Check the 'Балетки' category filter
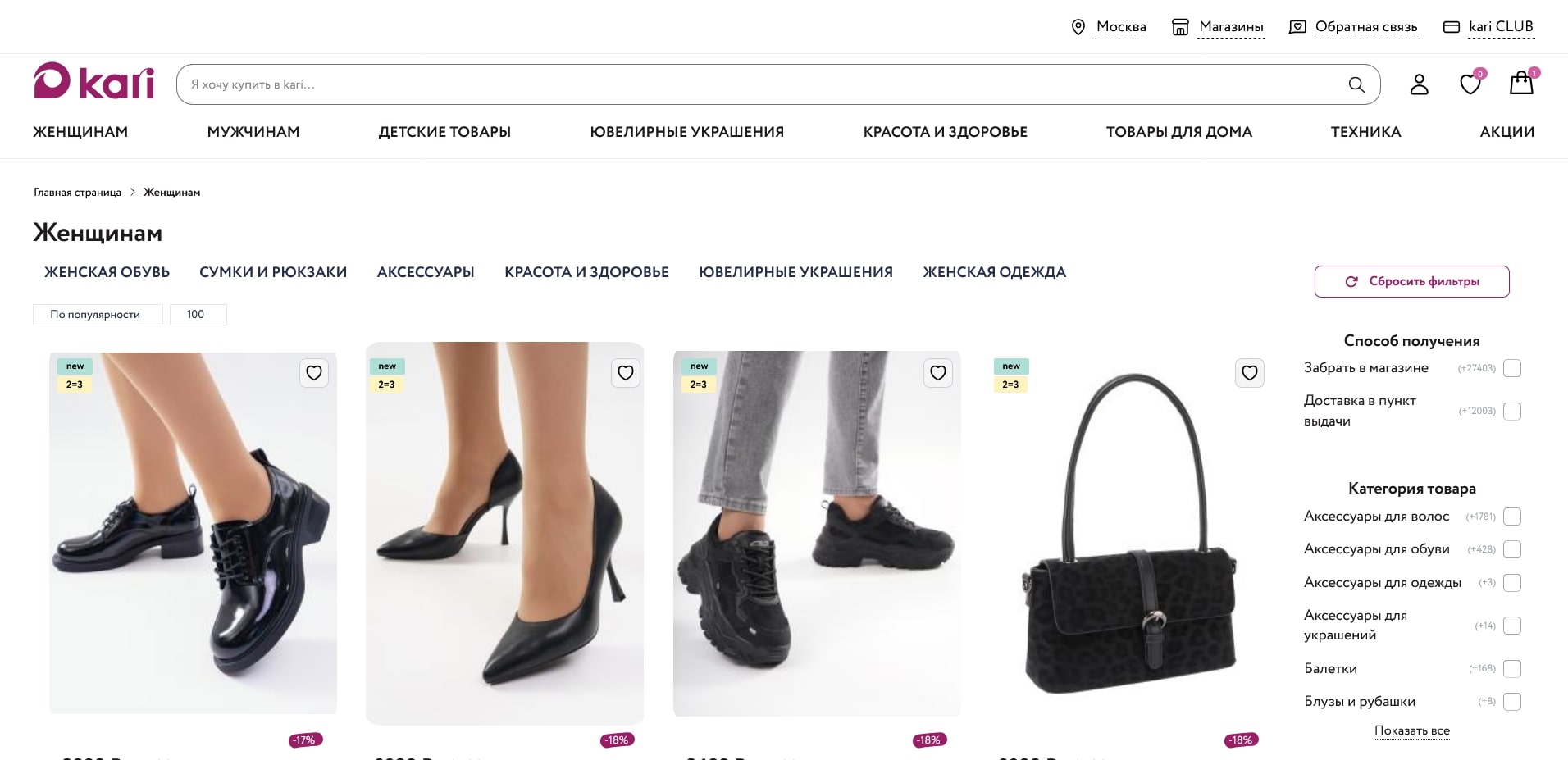1568x760 pixels. [x=1512, y=669]
